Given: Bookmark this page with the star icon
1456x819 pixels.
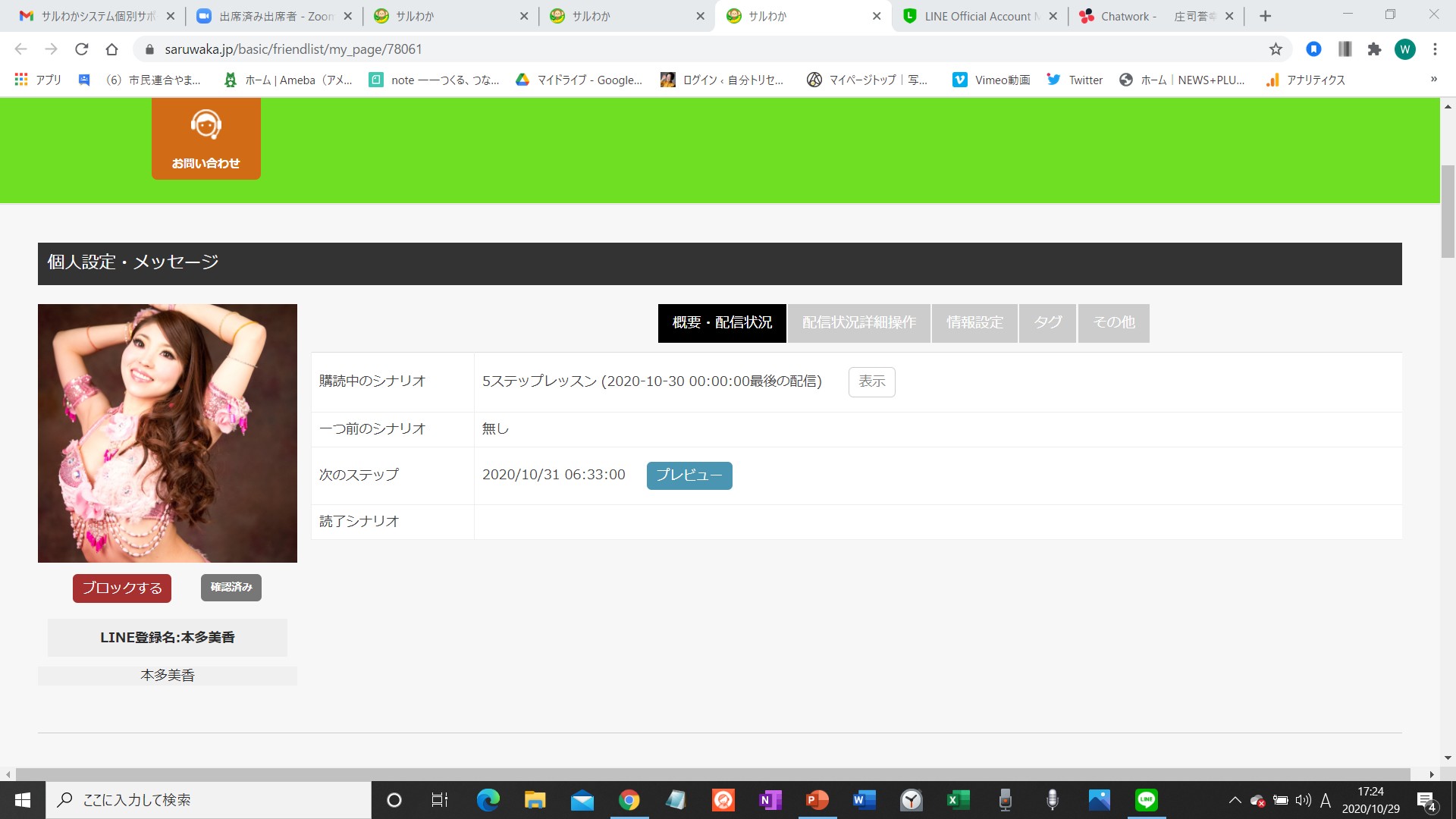Looking at the screenshot, I should 1276,49.
